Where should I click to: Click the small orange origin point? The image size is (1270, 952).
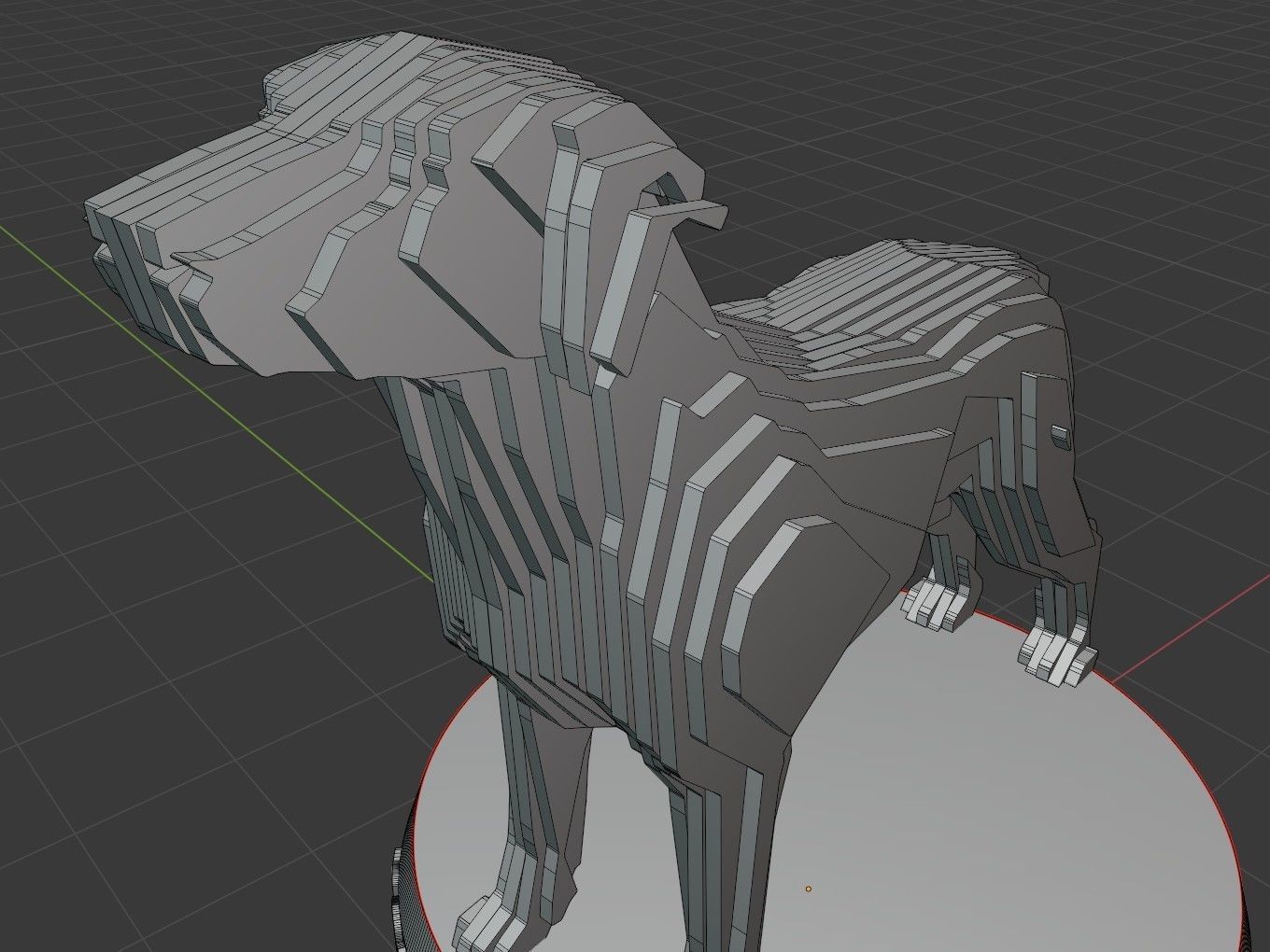809,889
